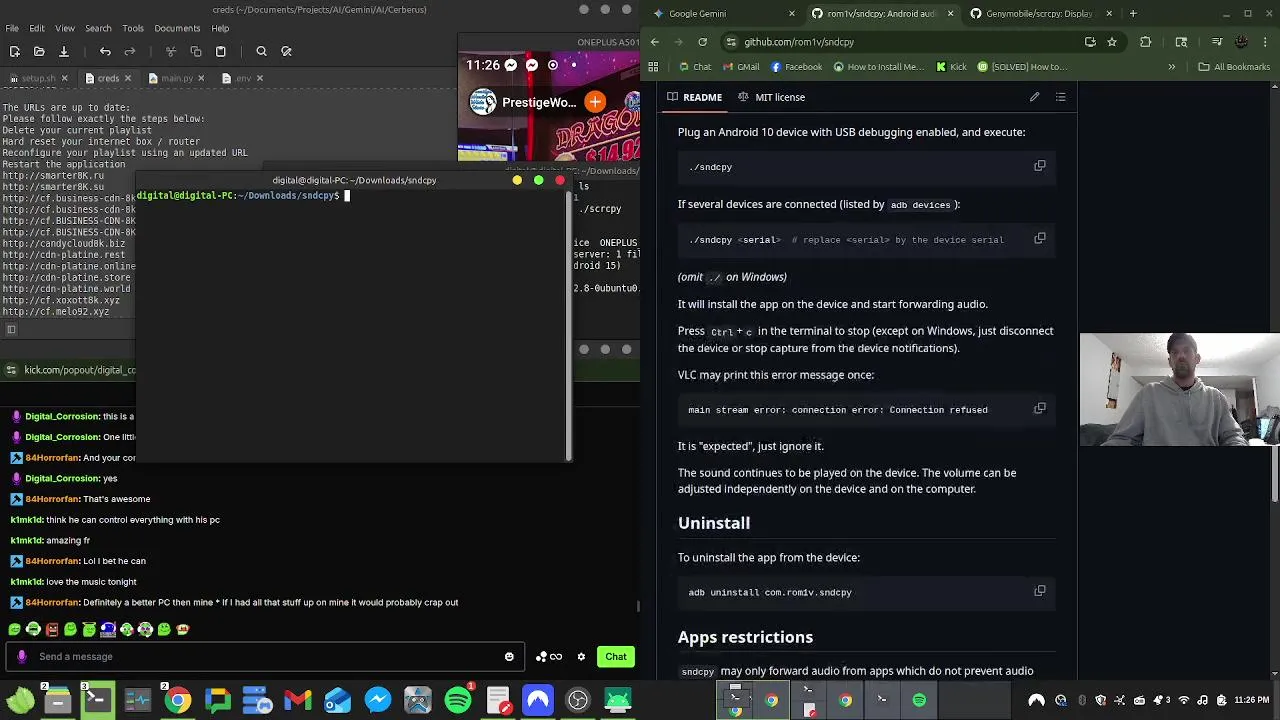Click the orange plus button in phone mirror
The width and height of the screenshot is (1280, 720).
(x=595, y=102)
